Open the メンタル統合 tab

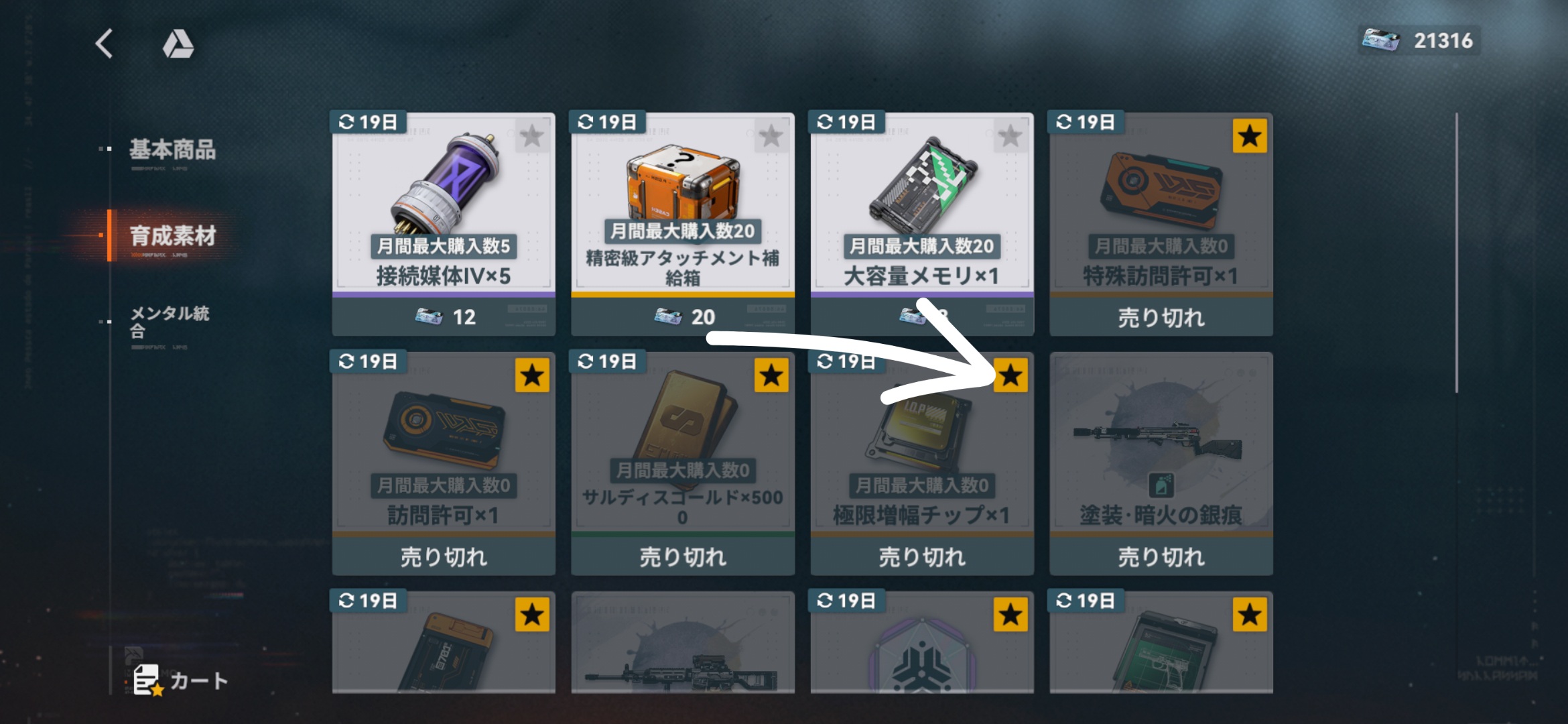(x=170, y=322)
